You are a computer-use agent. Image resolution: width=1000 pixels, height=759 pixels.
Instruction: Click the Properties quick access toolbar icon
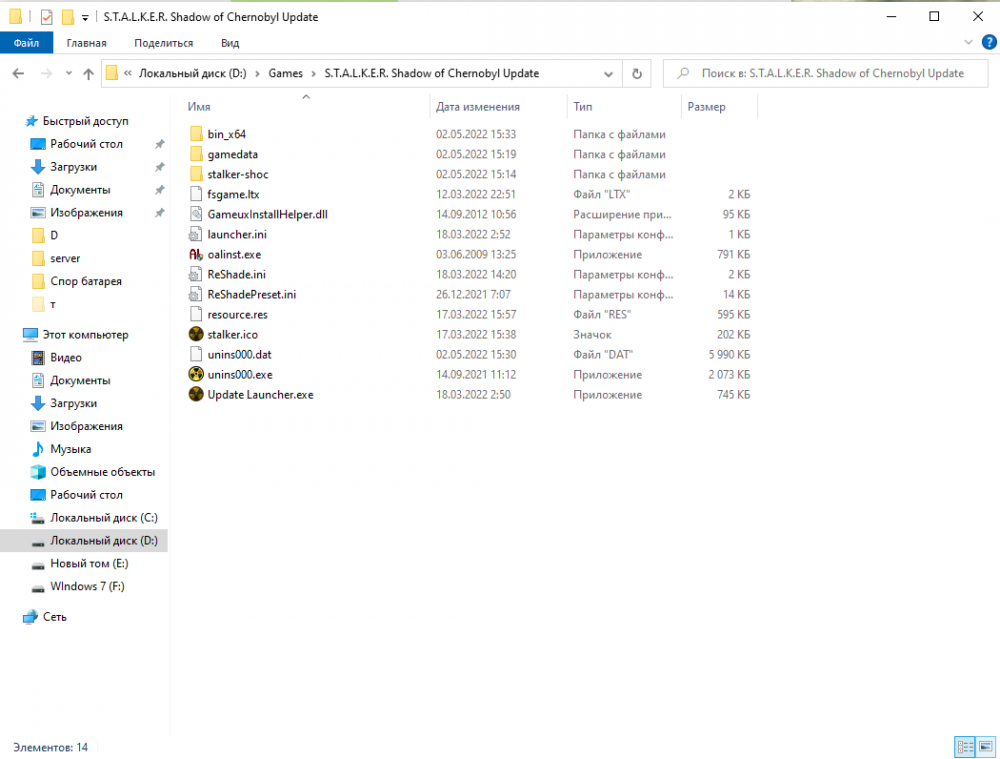click(x=46, y=17)
